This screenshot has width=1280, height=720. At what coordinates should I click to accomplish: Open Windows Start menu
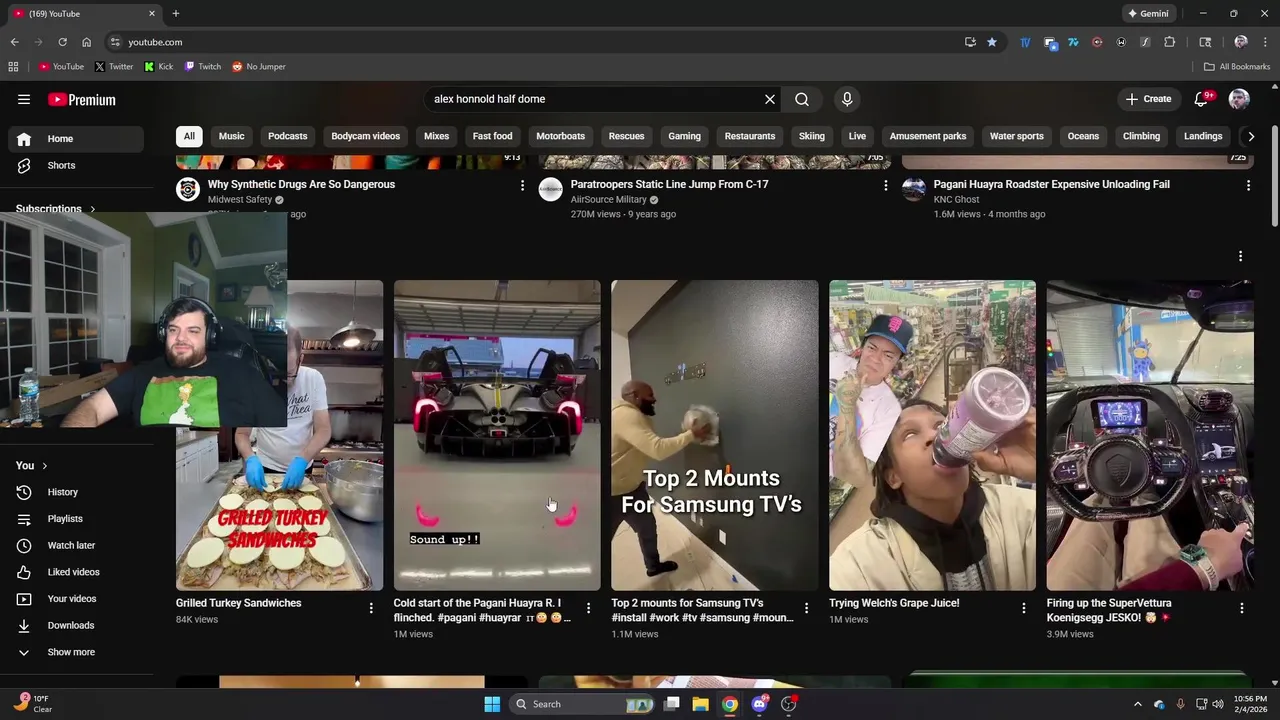click(492, 704)
